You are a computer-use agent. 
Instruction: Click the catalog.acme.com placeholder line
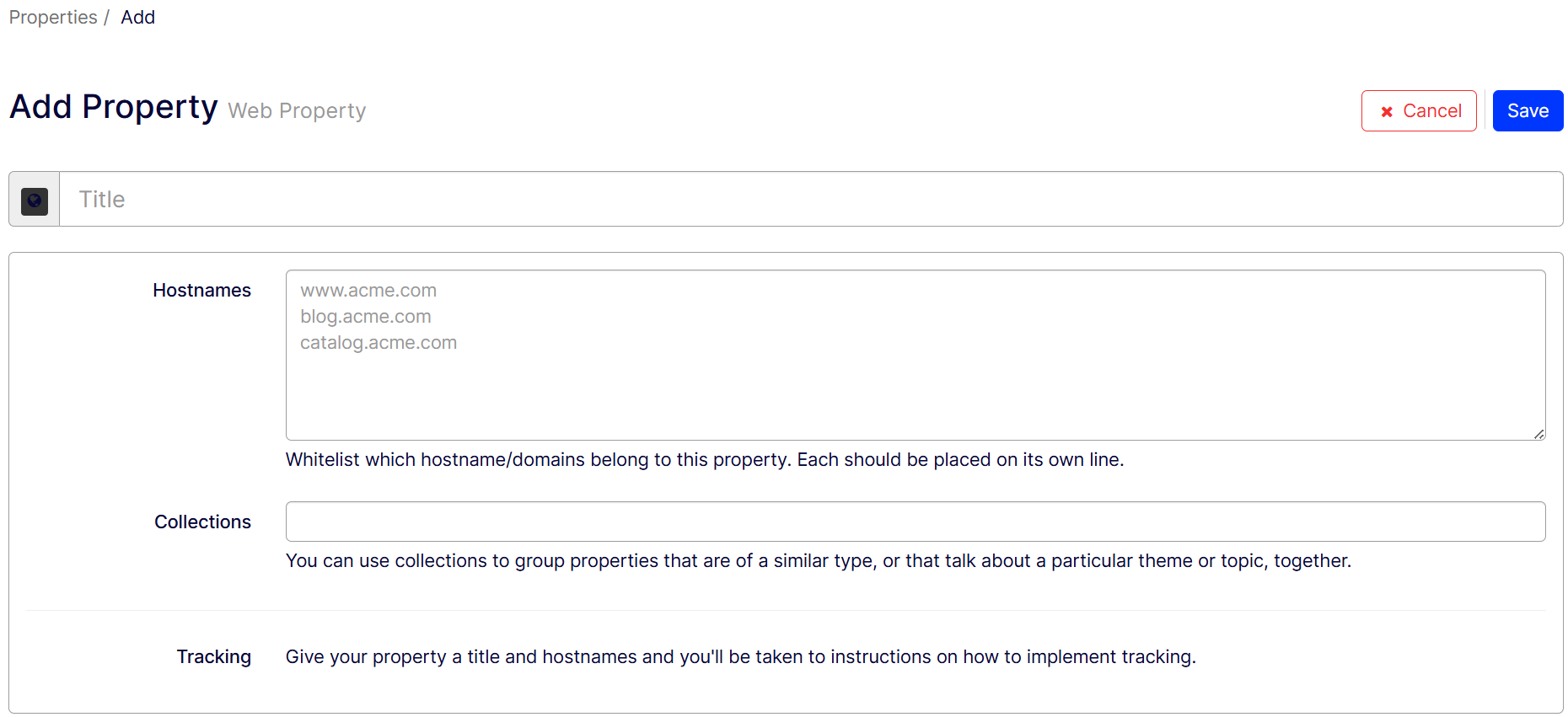tap(379, 343)
